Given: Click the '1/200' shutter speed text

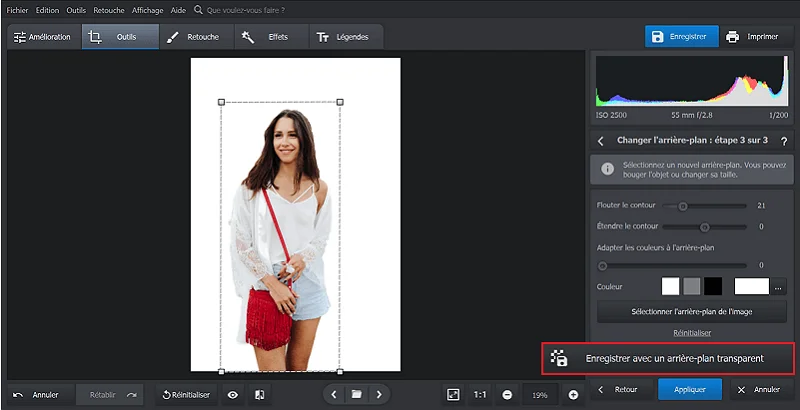Looking at the screenshot, I should coord(779,116).
